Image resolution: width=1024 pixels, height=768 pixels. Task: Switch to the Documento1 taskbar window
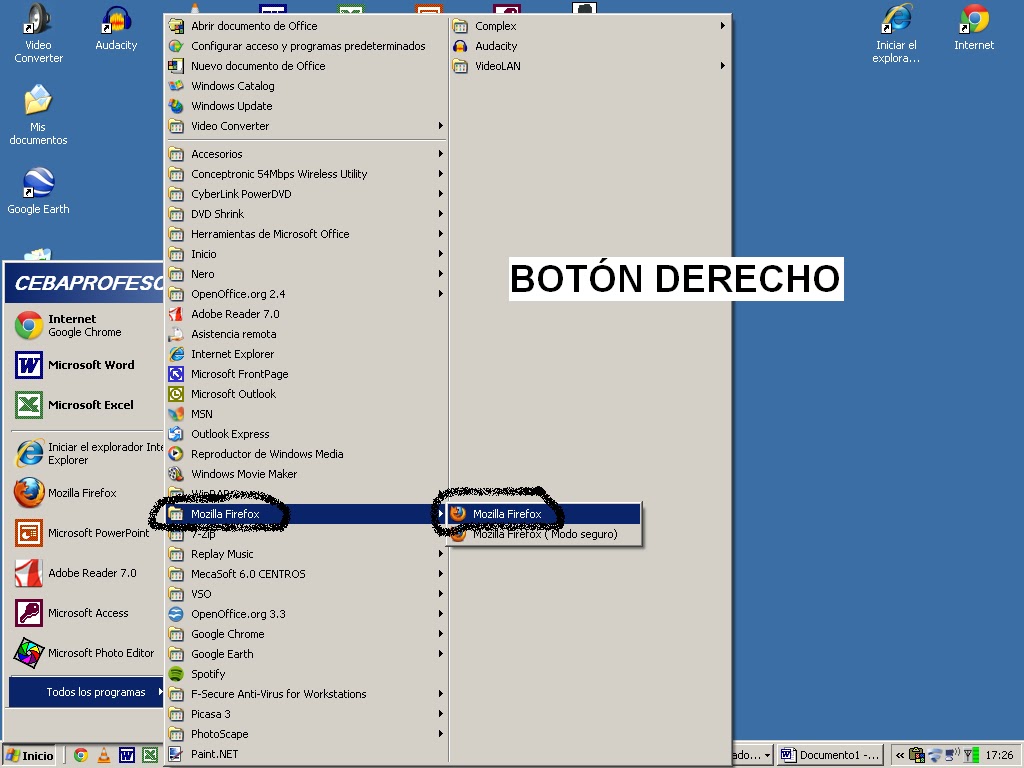830,755
